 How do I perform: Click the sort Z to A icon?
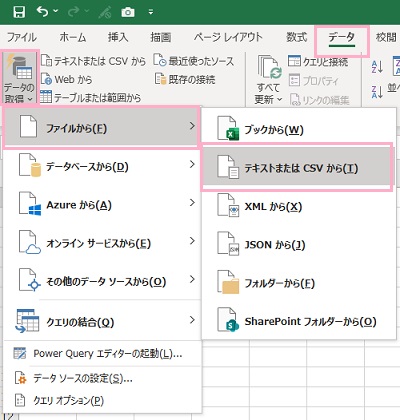pyautogui.click(x=377, y=92)
